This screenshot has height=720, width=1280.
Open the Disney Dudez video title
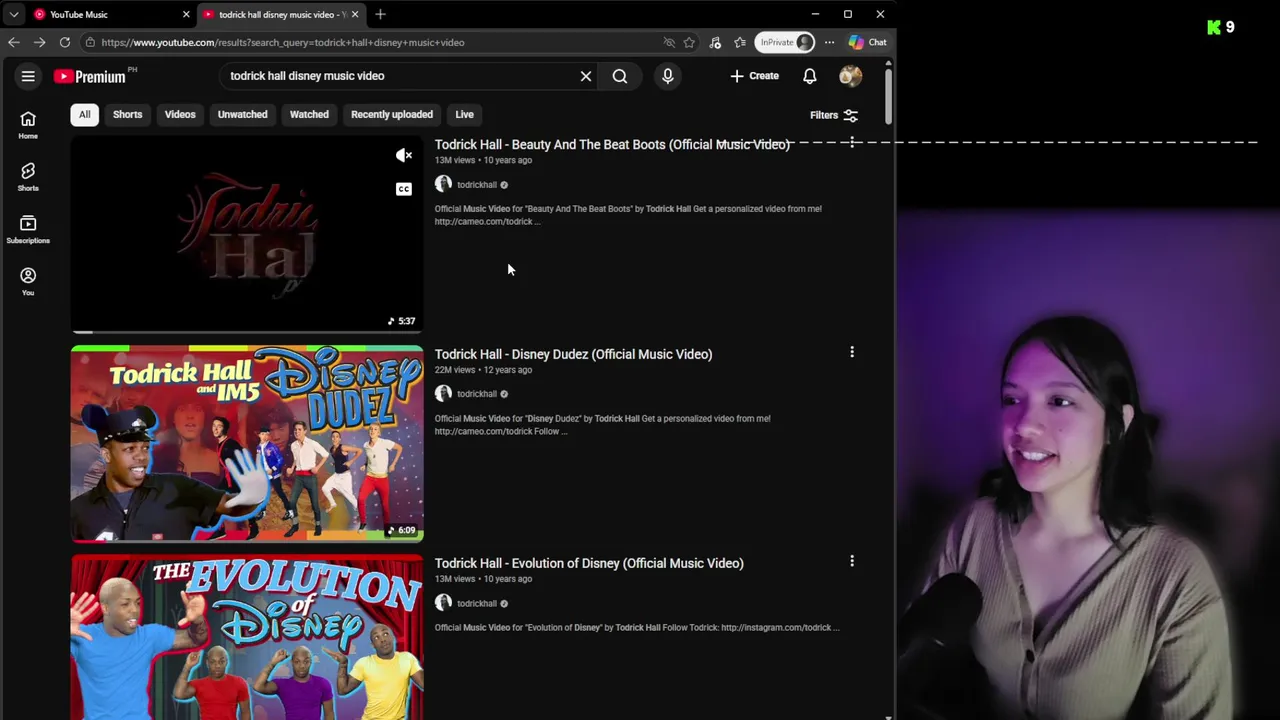point(573,354)
